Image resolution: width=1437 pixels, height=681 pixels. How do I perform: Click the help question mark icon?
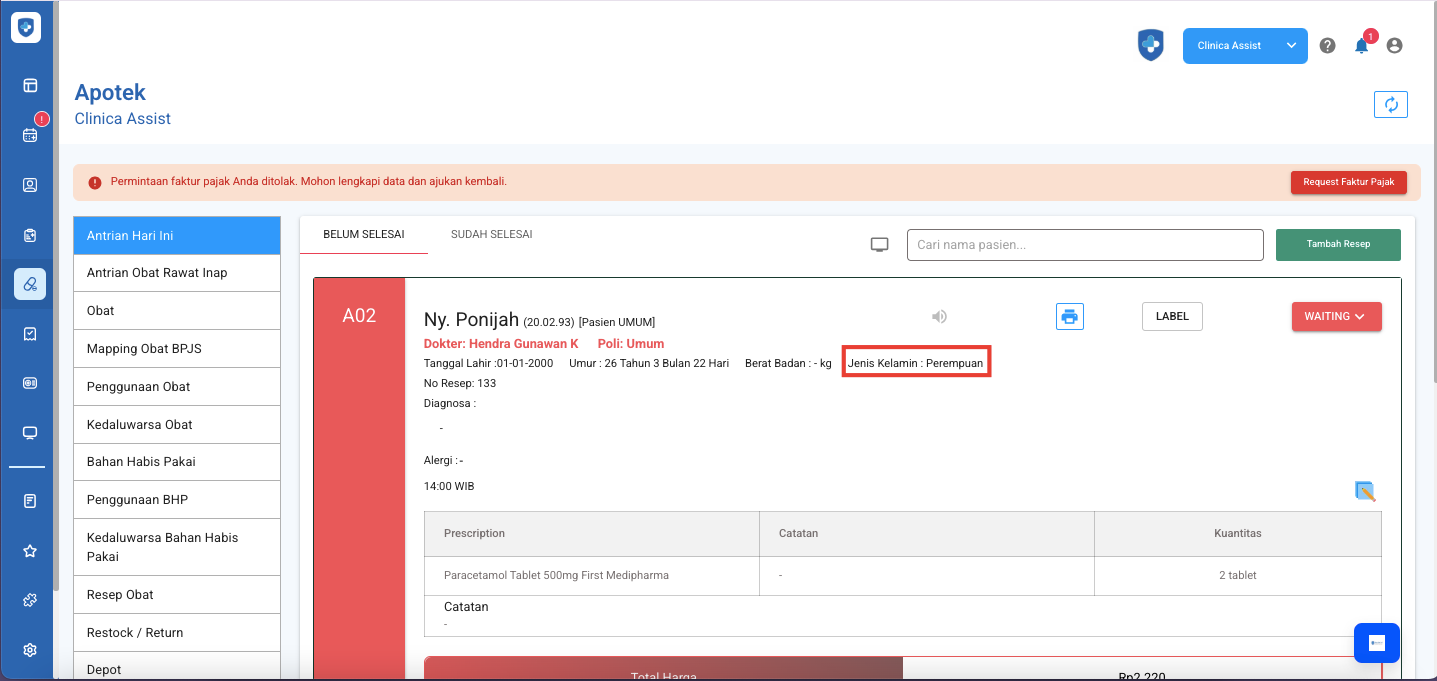[x=1327, y=46]
